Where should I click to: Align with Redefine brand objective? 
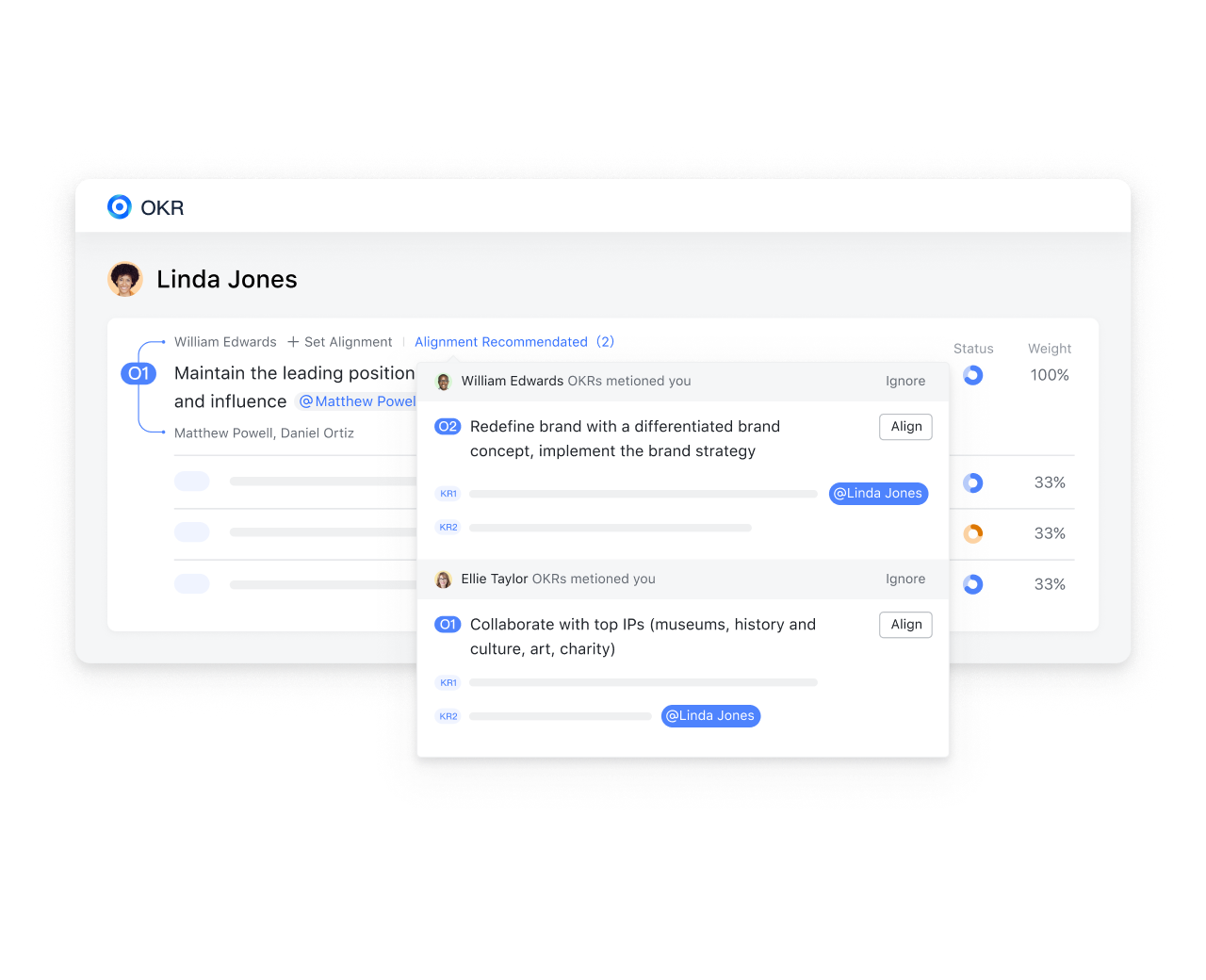pos(905,427)
